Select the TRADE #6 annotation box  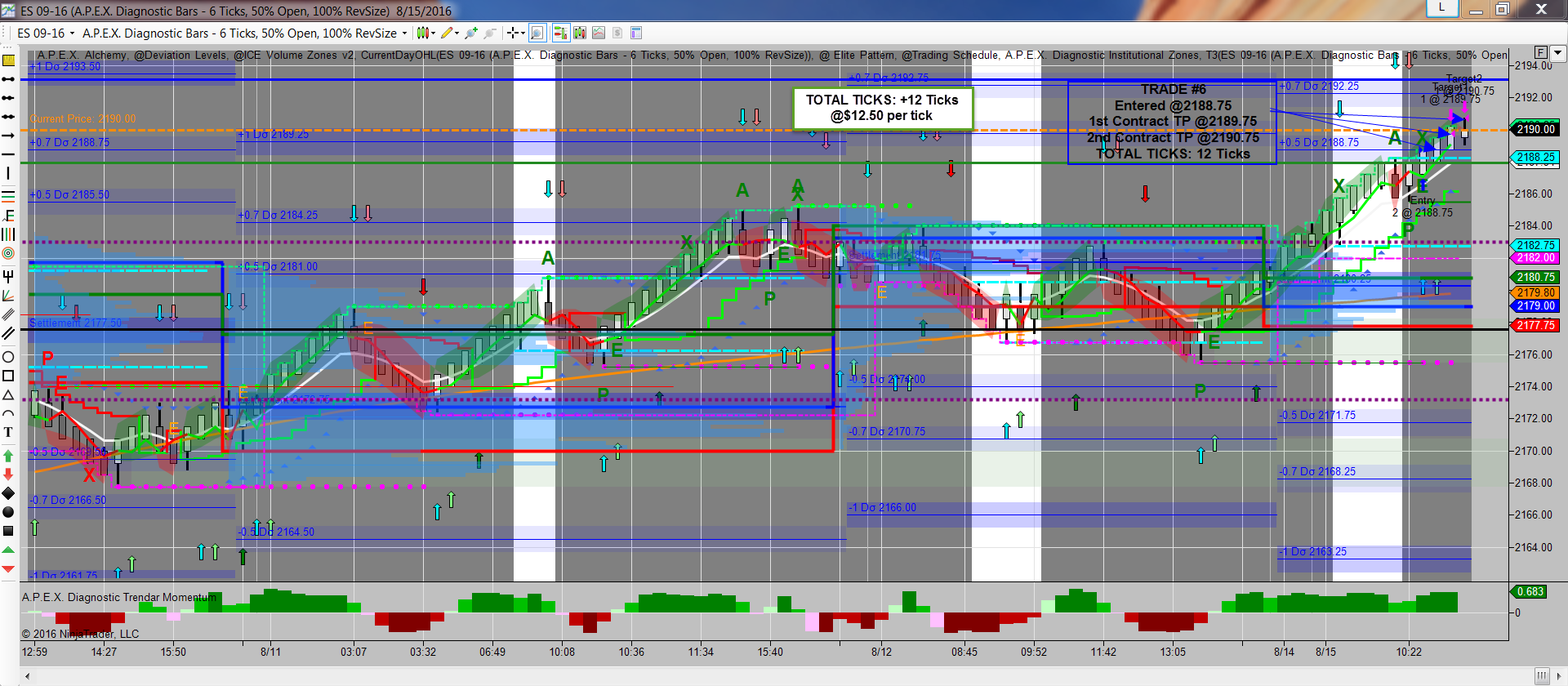1172,122
